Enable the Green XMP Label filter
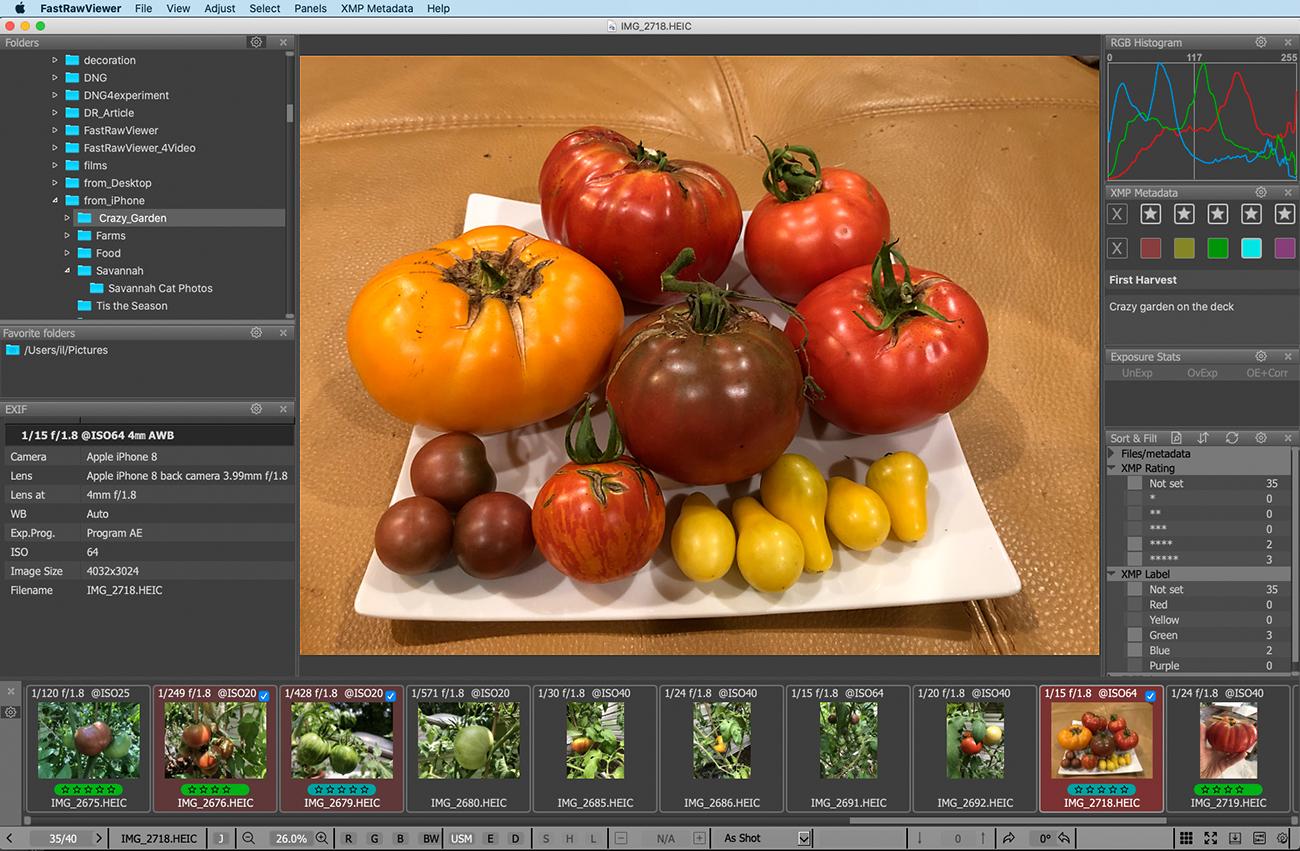 point(1135,635)
